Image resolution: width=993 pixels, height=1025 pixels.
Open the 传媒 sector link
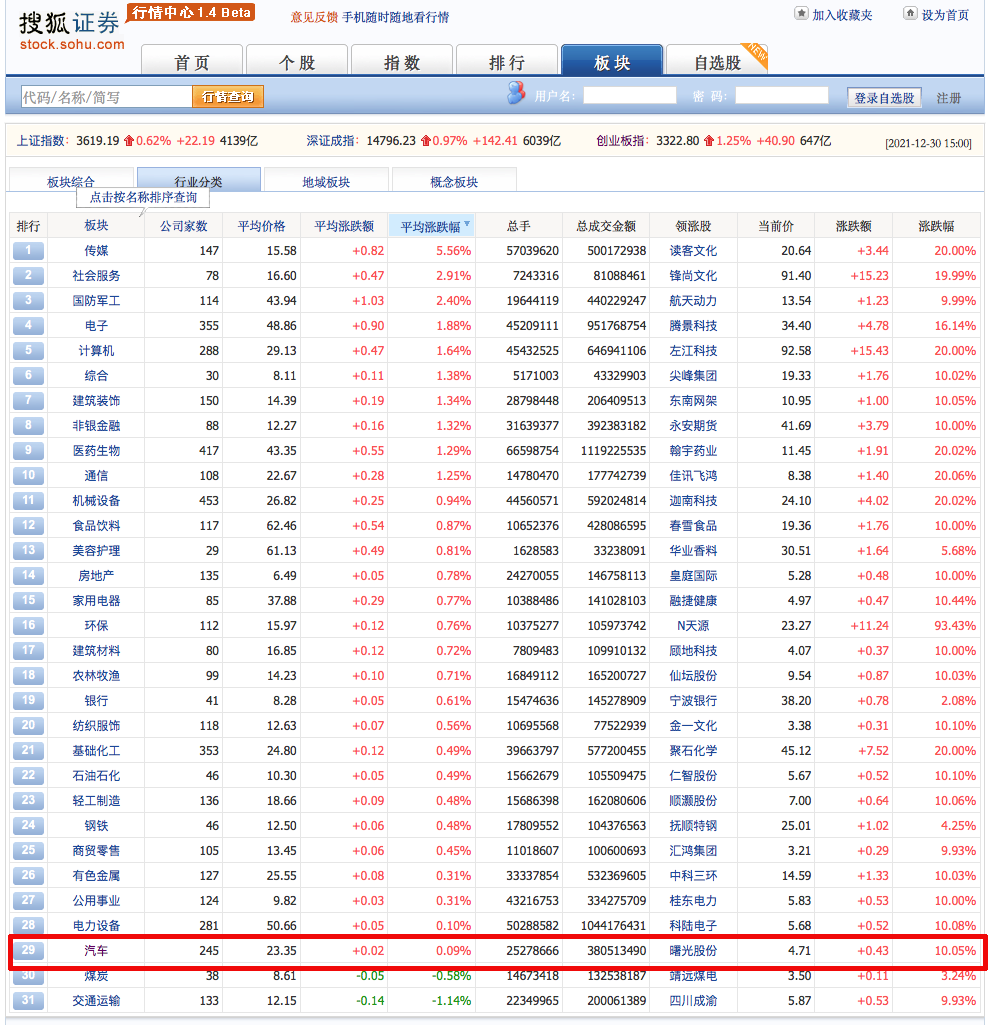point(96,250)
